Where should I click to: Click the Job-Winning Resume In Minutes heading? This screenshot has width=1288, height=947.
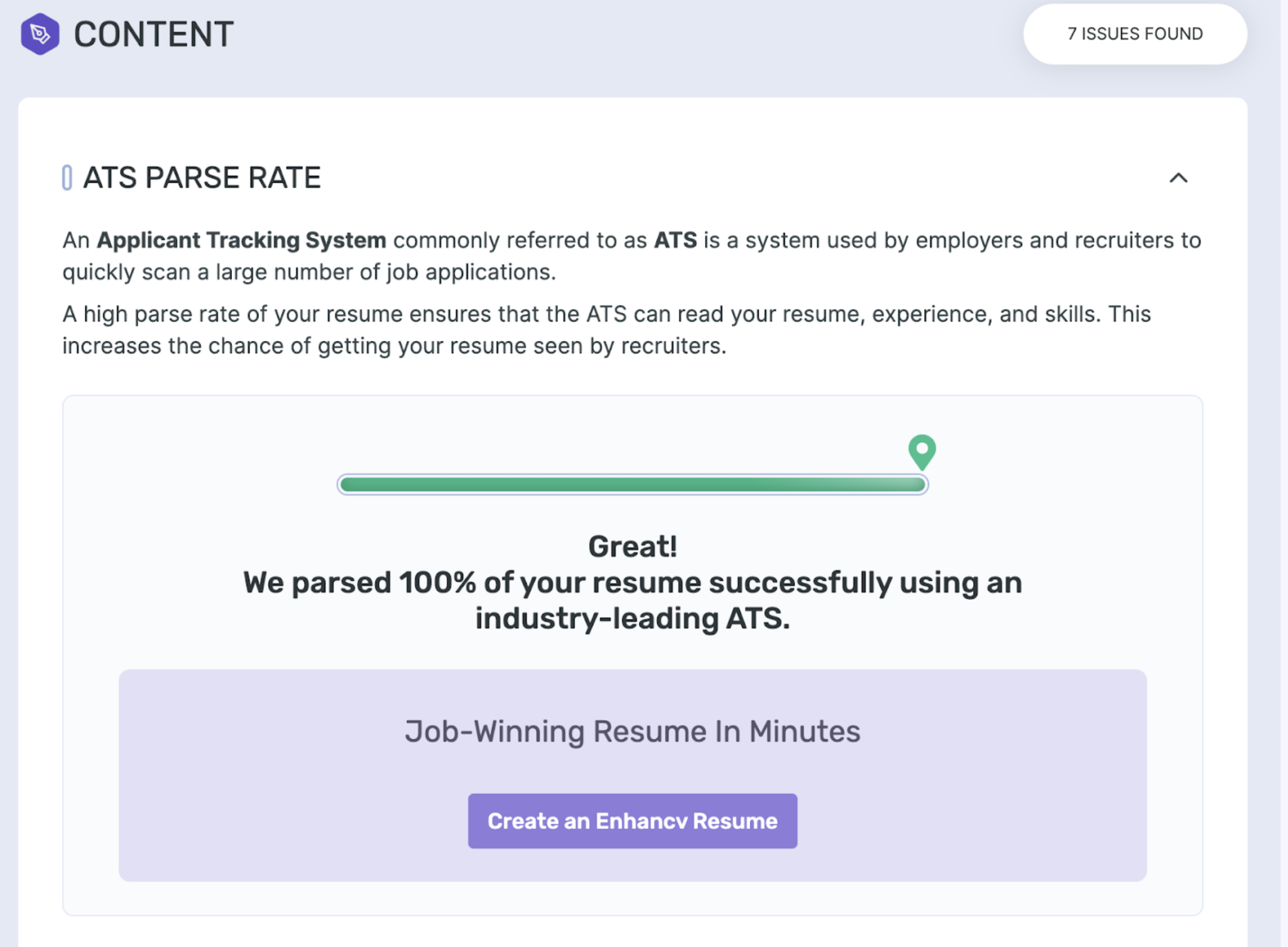(x=632, y=731)
